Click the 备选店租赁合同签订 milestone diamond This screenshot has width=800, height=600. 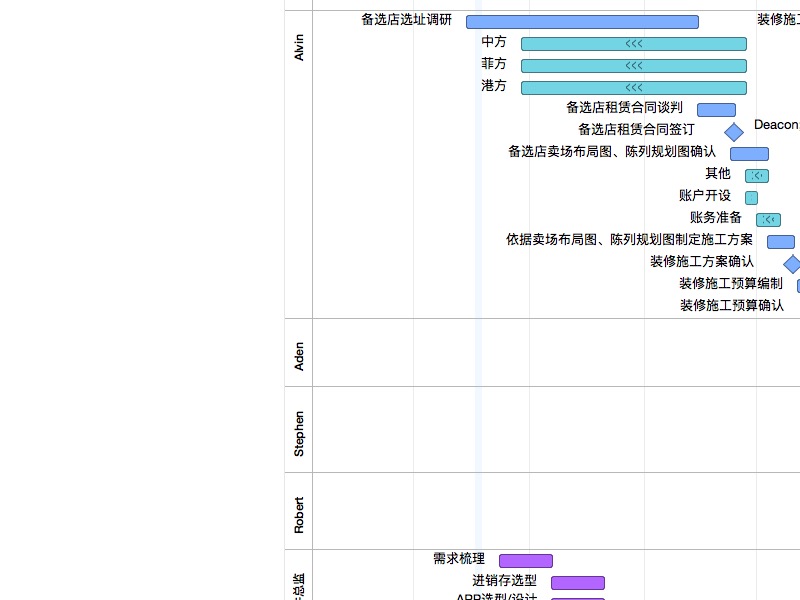pos(734,132)
